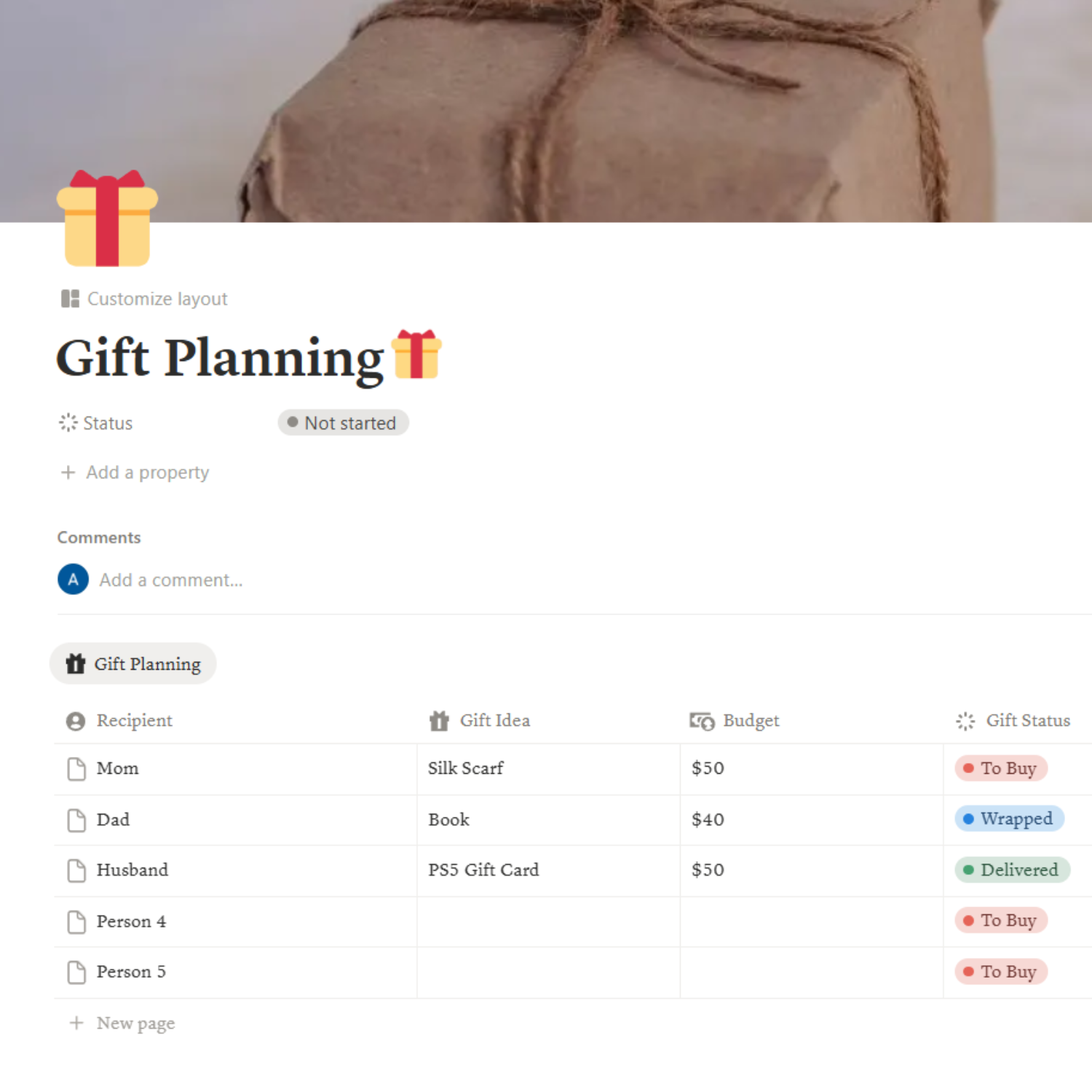Click the user avatar beside comment box
The height and width of the screenshot is (1092, 1092).
point(73,579)
